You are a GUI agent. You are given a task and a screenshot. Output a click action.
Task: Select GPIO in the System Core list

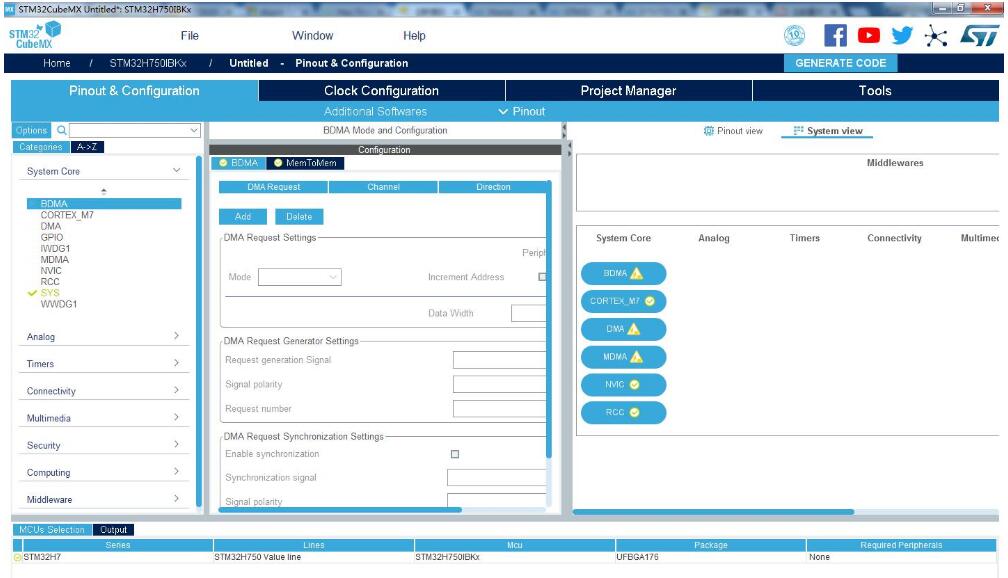pos(51,237)
